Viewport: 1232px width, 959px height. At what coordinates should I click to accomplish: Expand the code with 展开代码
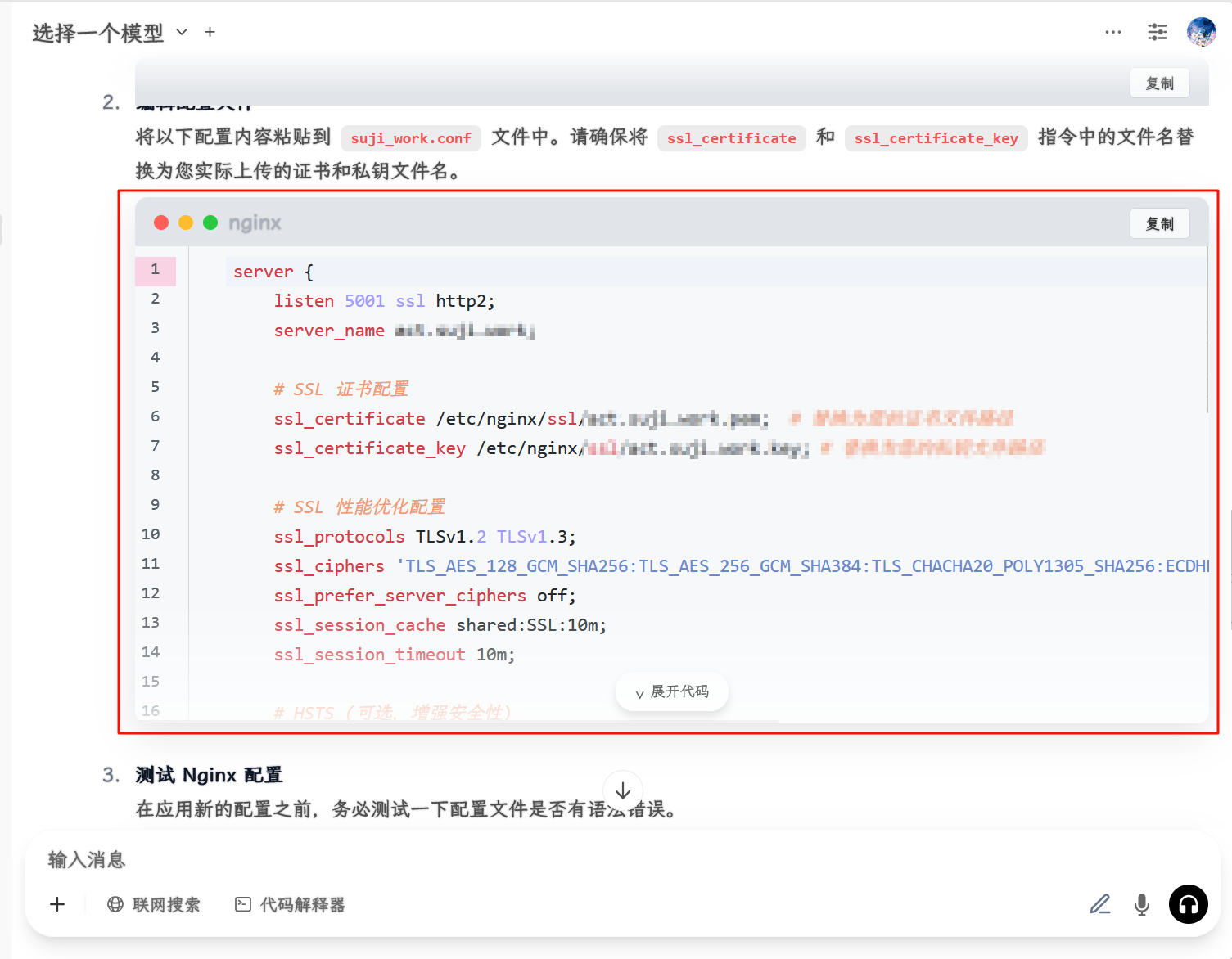coord(672,692)
